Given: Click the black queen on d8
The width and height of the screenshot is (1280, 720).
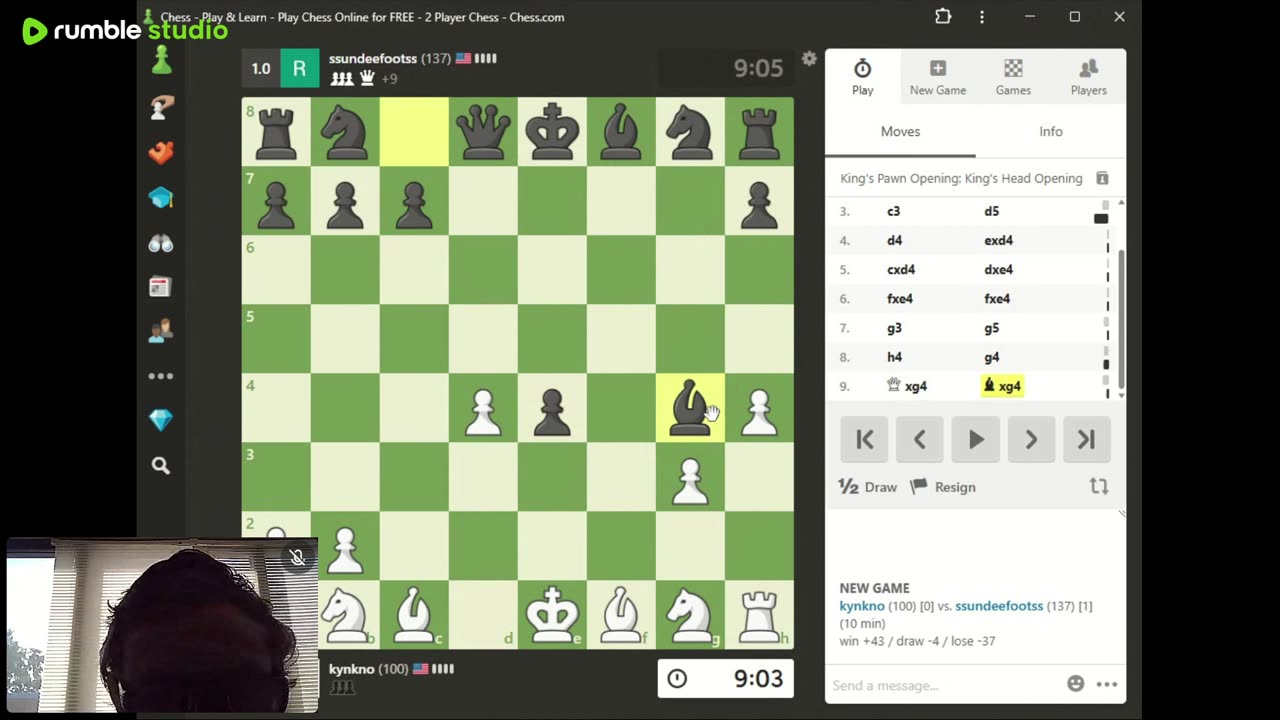Looking at the screenshot, I should click(483, 132).
